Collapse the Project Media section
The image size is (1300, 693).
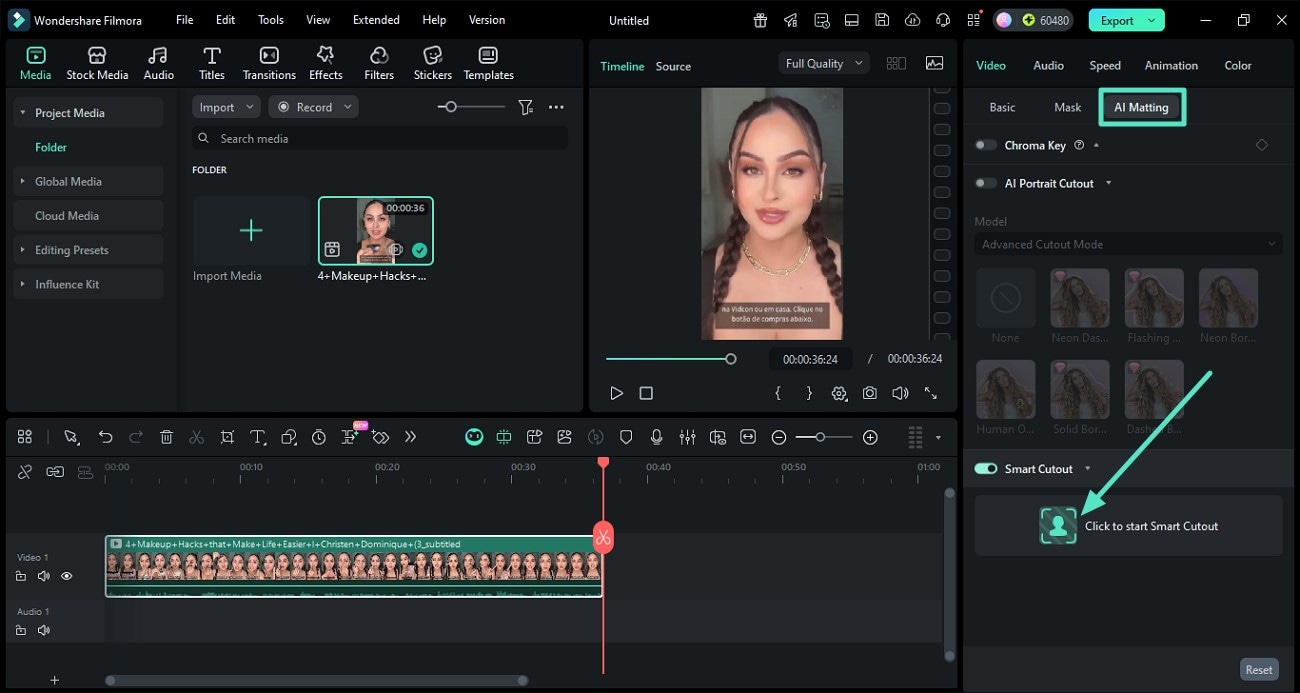coord(23,112)
